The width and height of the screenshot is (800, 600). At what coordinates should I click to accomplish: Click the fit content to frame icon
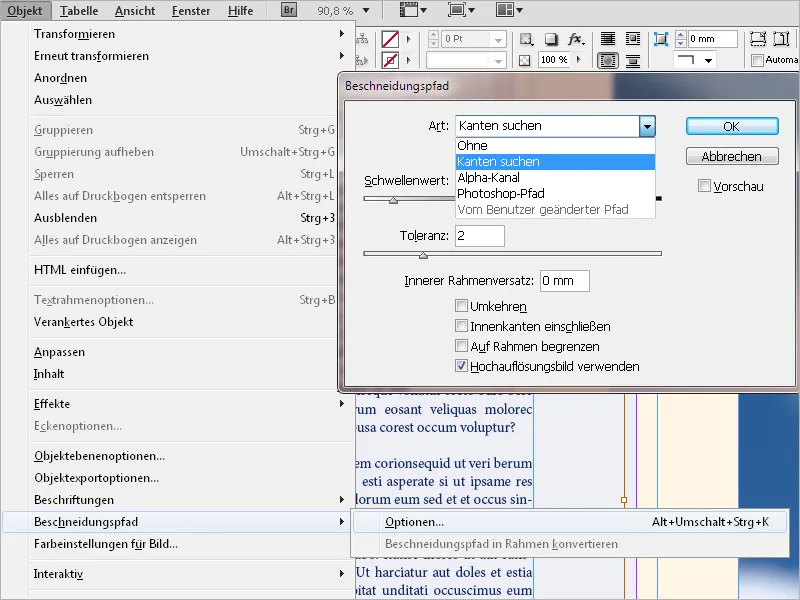758,39
